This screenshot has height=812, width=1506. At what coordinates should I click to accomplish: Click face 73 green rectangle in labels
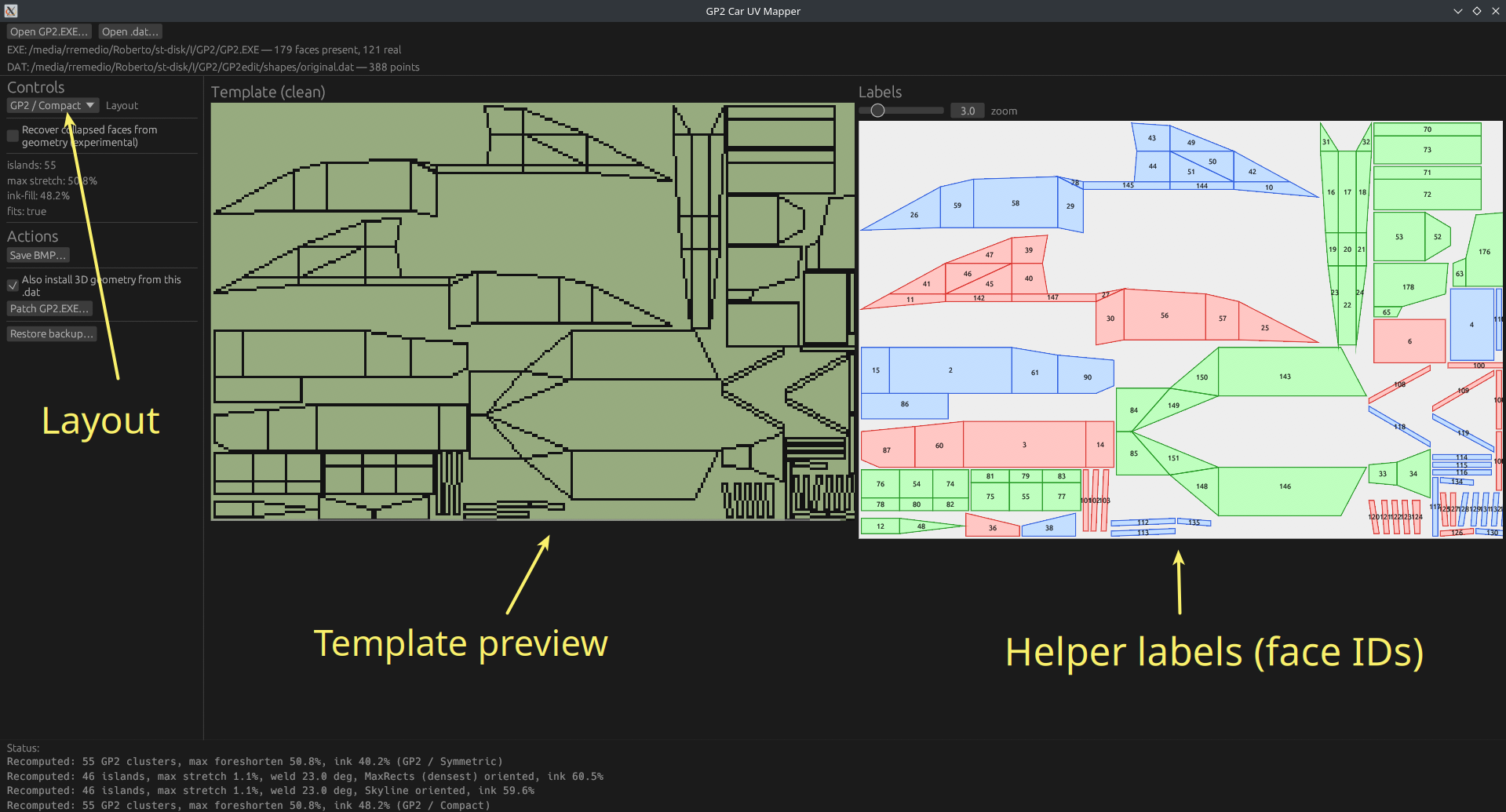coord(1428,150)
